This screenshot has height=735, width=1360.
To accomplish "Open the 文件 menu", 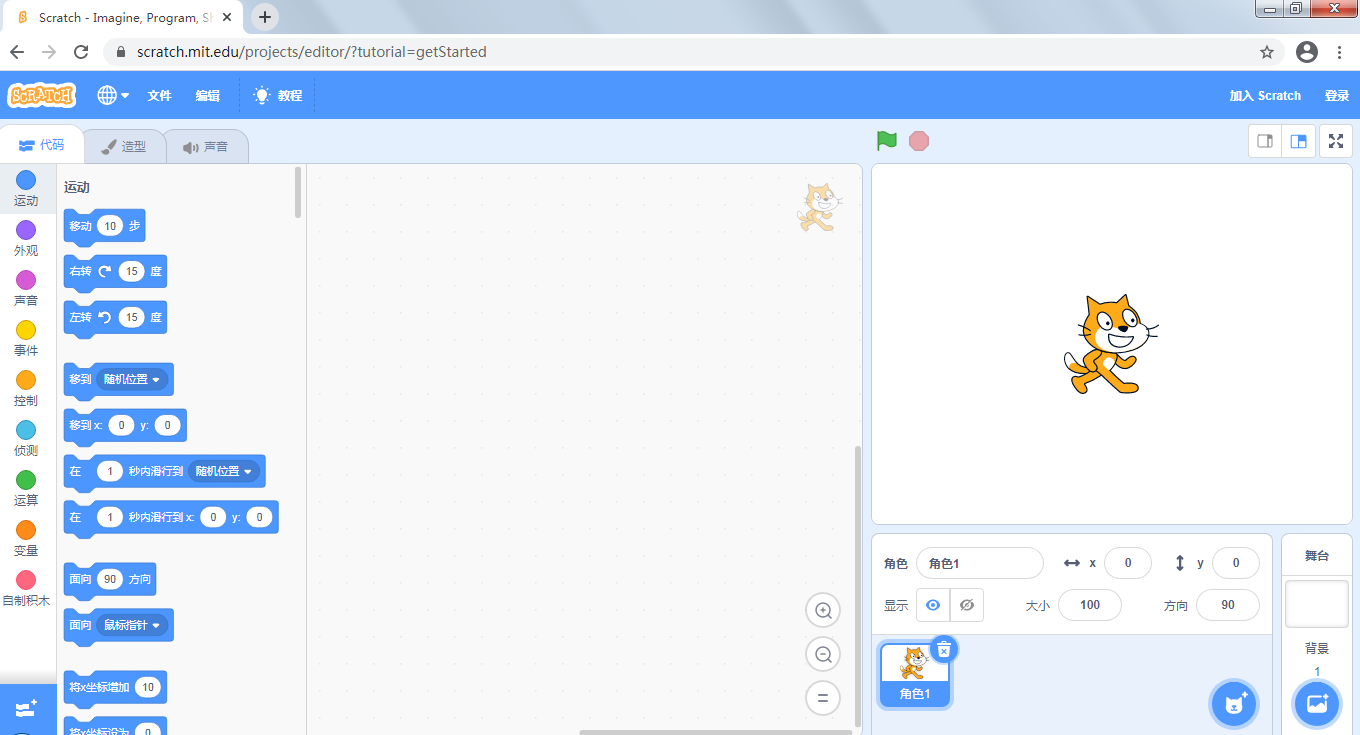I will point(160,95).
